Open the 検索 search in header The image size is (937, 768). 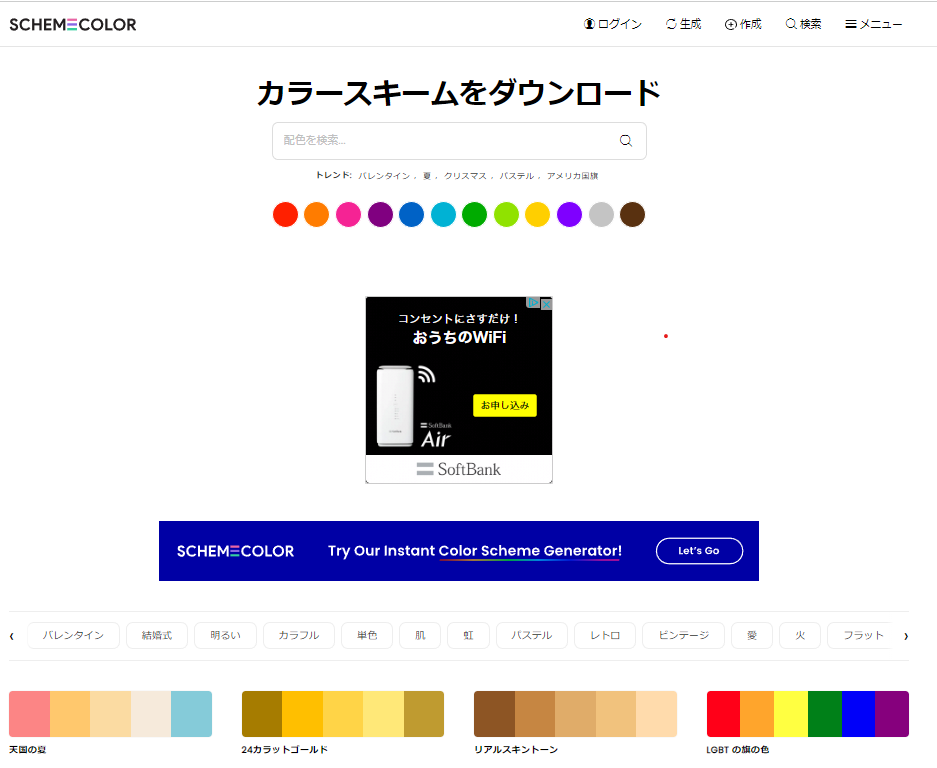[x=804, y=24]
